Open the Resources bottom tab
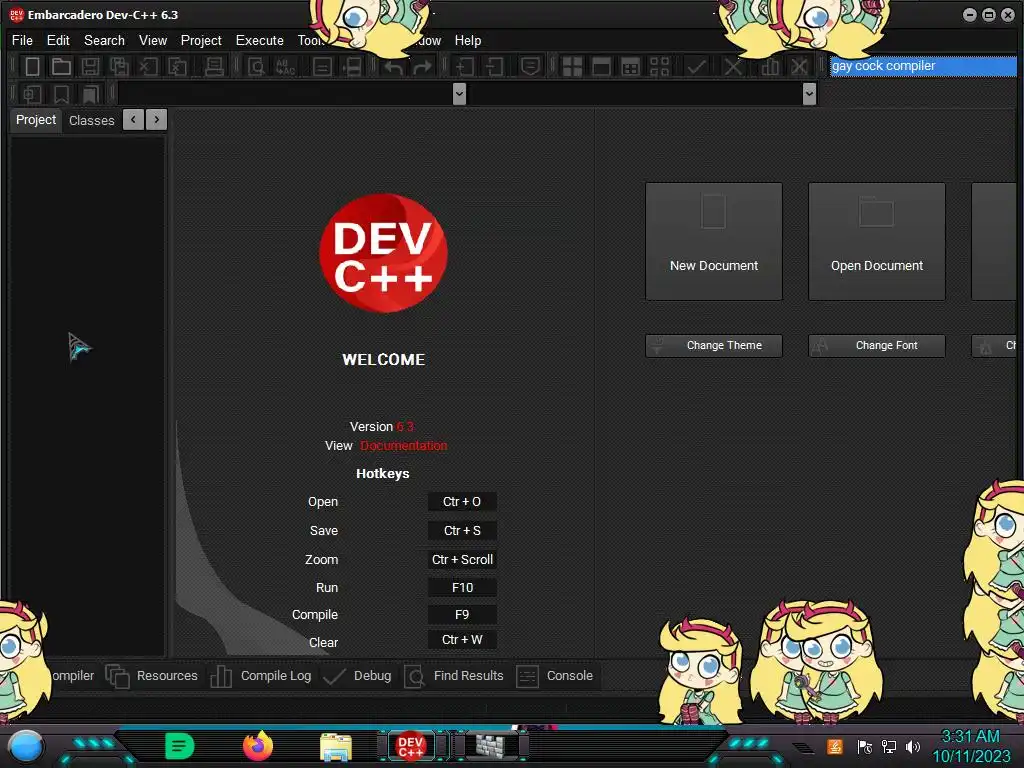Screen dimensions: 1024x768 click(x=152, y=676)
